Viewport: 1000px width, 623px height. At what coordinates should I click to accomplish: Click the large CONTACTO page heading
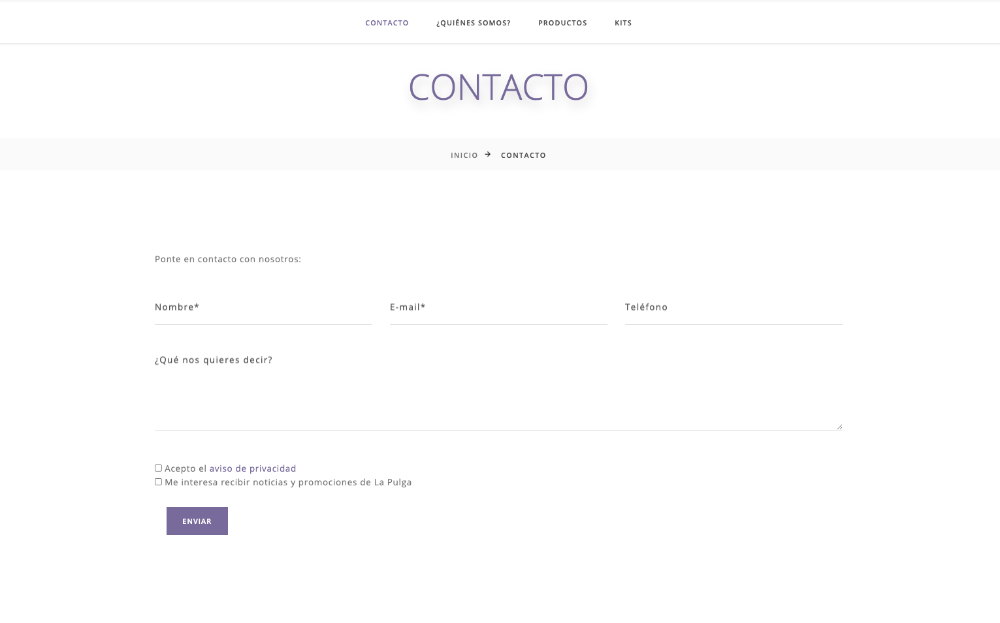coord(498,87)
